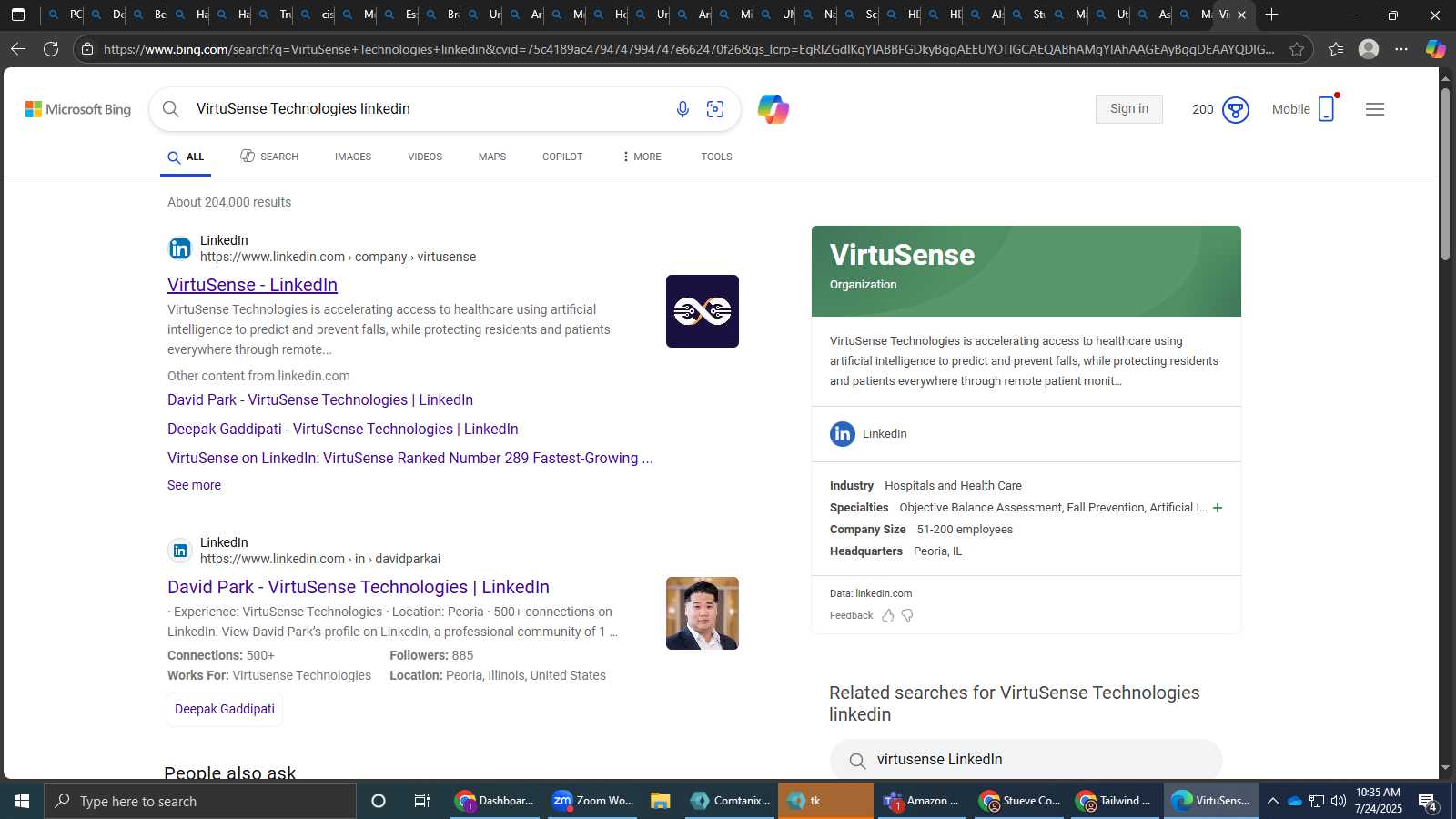
Task: Click the Feedback label in the panel
Action: tap(851, 616)
